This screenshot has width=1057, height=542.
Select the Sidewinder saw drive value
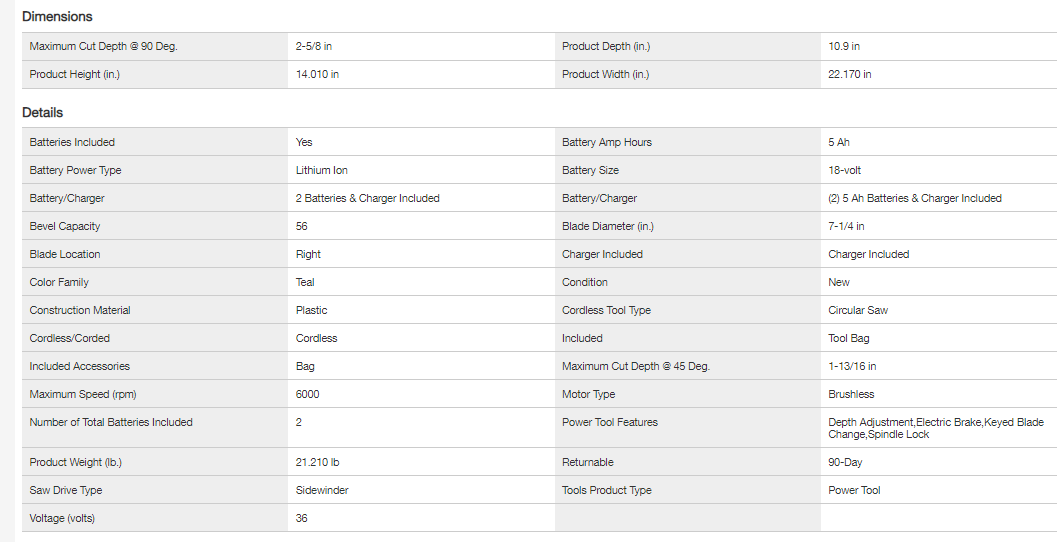(322, 490)
